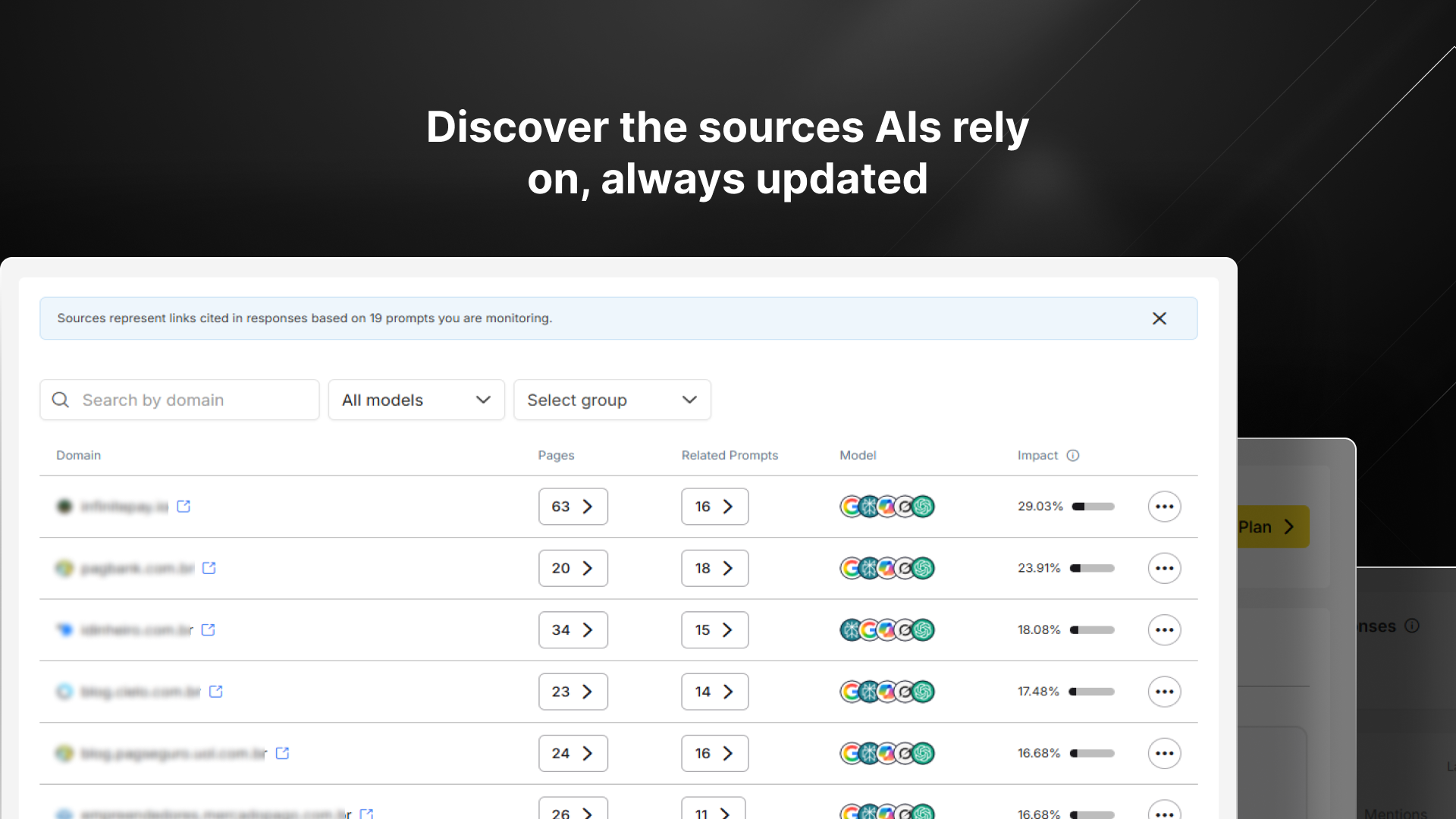Image resolution: width=1456 pixels, height=819 pixels.
Task: Open the Select group dropdown
Action: 612,400
